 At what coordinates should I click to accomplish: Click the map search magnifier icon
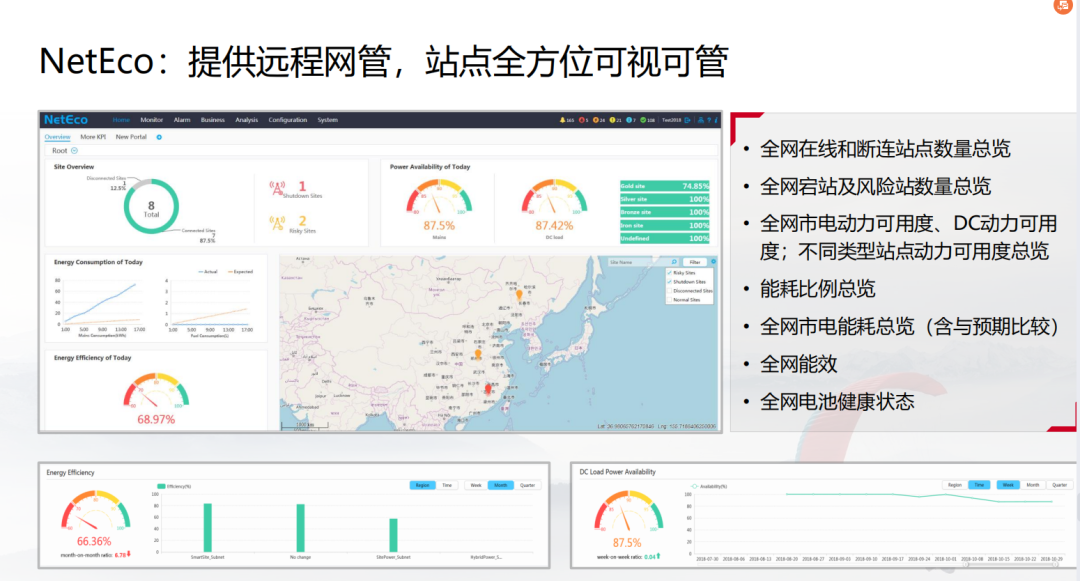[x=674, y=262]
